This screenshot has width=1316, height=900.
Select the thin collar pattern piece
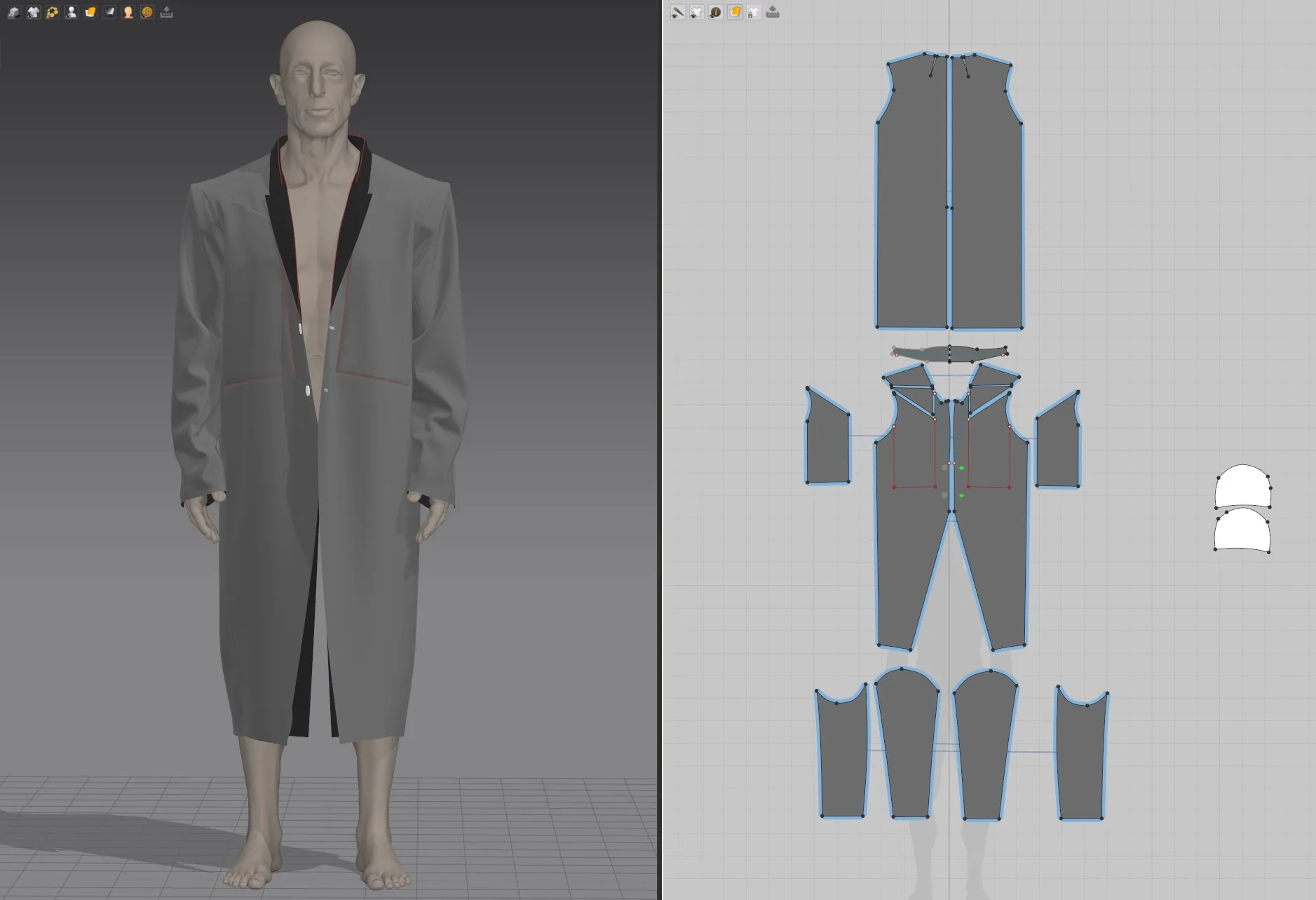(x=949, y=354)
